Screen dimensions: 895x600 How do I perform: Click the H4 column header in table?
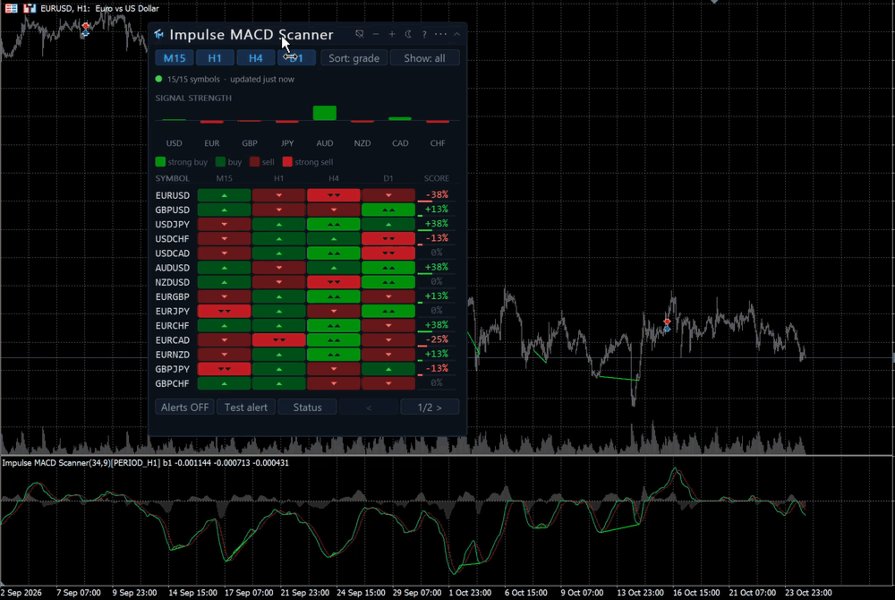click(x=333, y=179)
